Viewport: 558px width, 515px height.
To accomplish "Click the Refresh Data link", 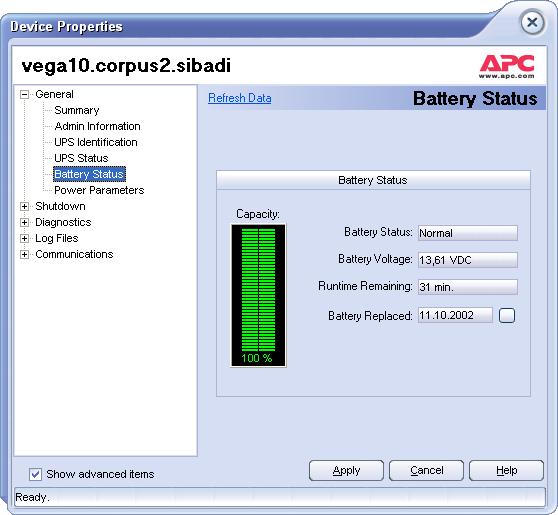I will (239, 98).
